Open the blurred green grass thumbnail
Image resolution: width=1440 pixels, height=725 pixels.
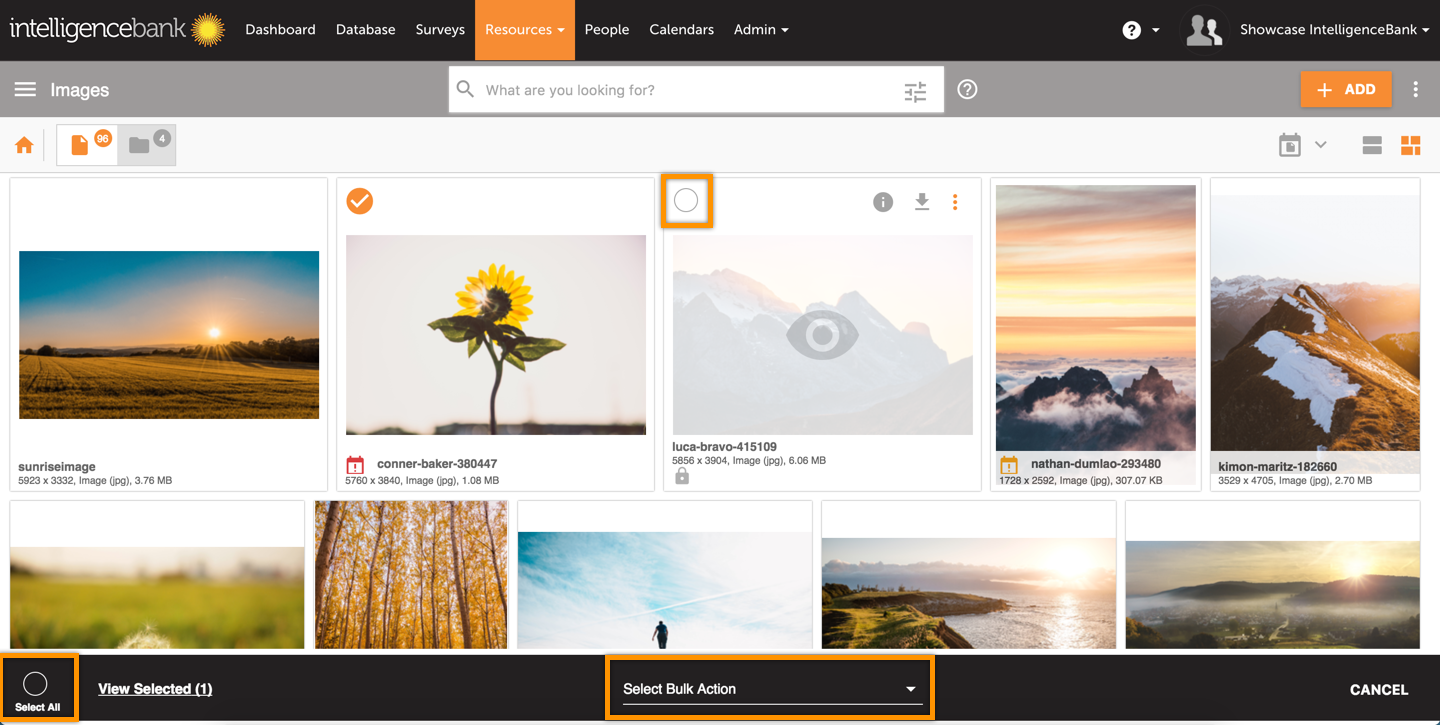(157, 598)
